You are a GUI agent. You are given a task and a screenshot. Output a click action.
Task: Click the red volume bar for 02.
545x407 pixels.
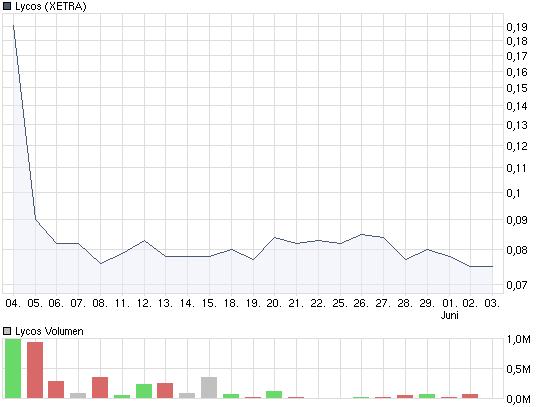click(470, 396)
